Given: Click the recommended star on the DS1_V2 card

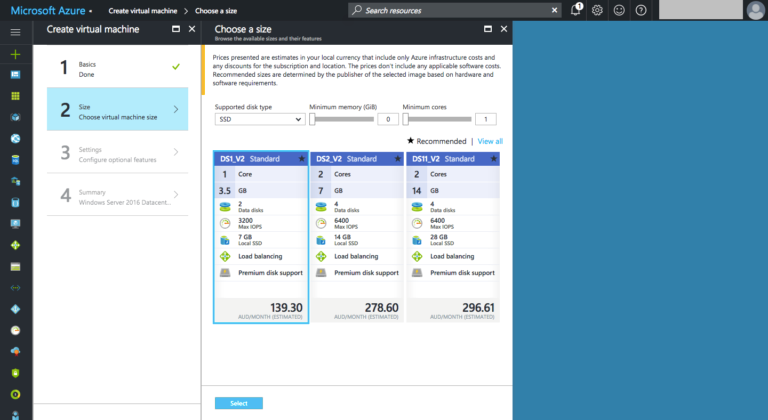Looking at the screenshot, I should 302,159.
